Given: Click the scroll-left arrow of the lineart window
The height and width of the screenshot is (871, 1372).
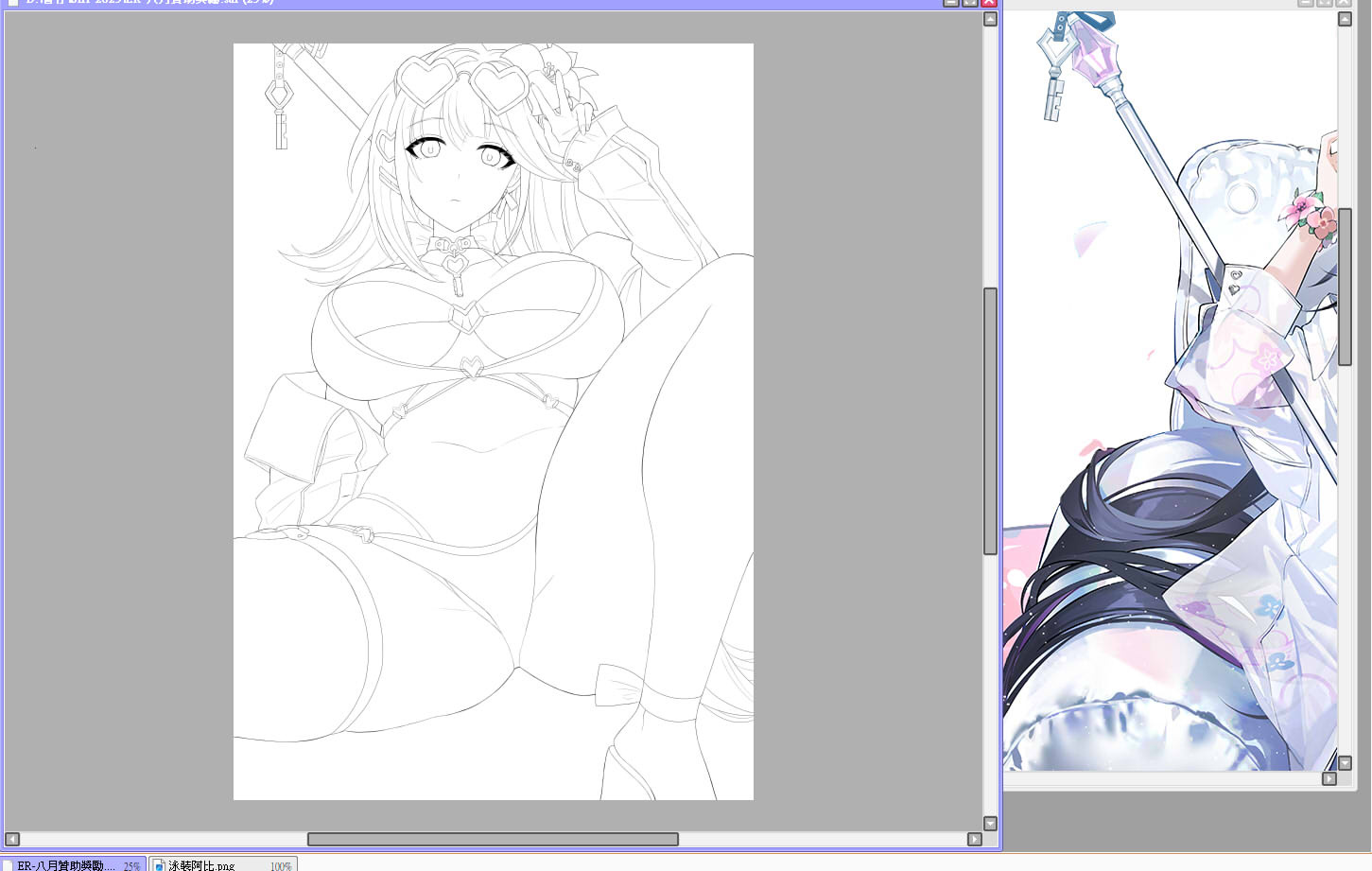Looking at the screenshot, I should click(x=11, y=839).
